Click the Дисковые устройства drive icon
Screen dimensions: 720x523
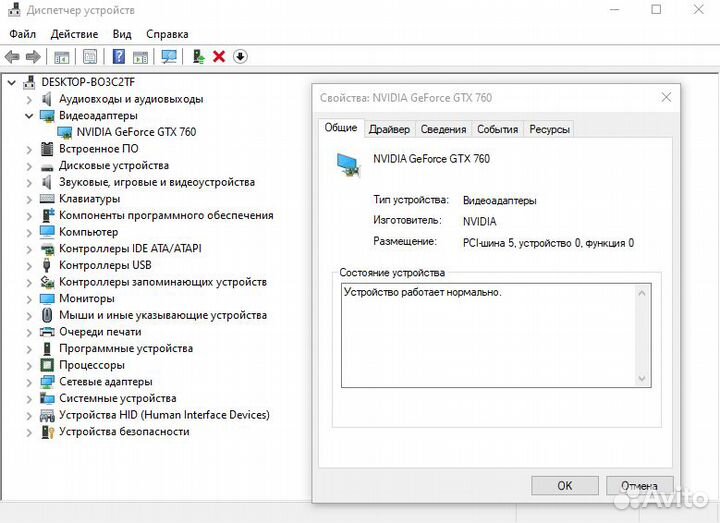(47, 166)
